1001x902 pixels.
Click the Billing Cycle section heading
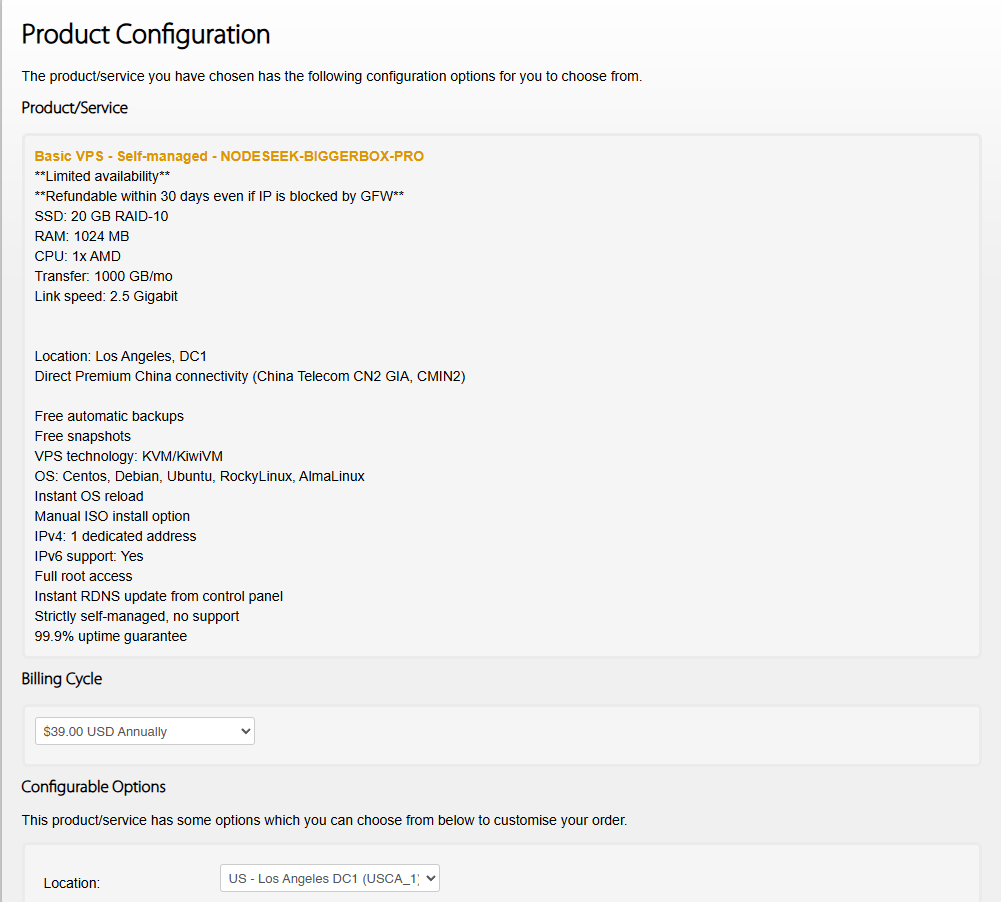62,678
